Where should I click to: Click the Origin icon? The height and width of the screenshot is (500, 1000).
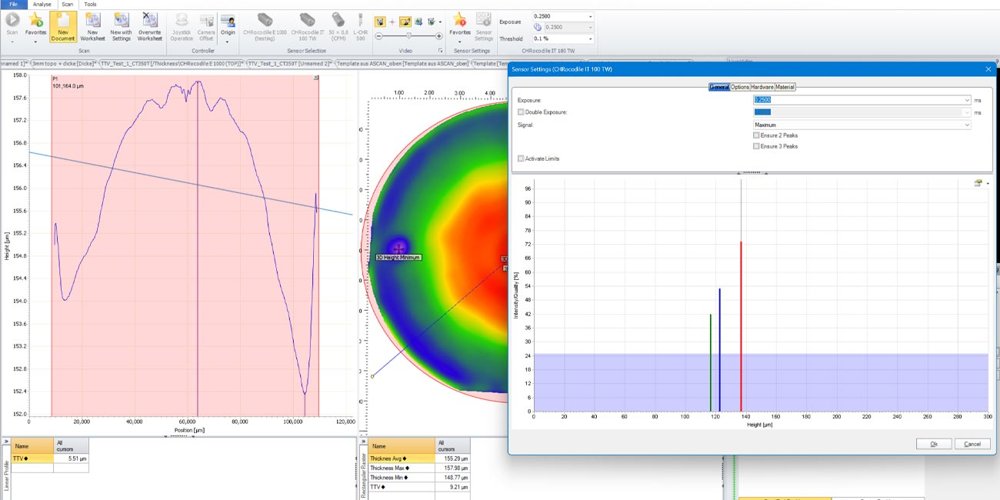click(x=228, y=20)
